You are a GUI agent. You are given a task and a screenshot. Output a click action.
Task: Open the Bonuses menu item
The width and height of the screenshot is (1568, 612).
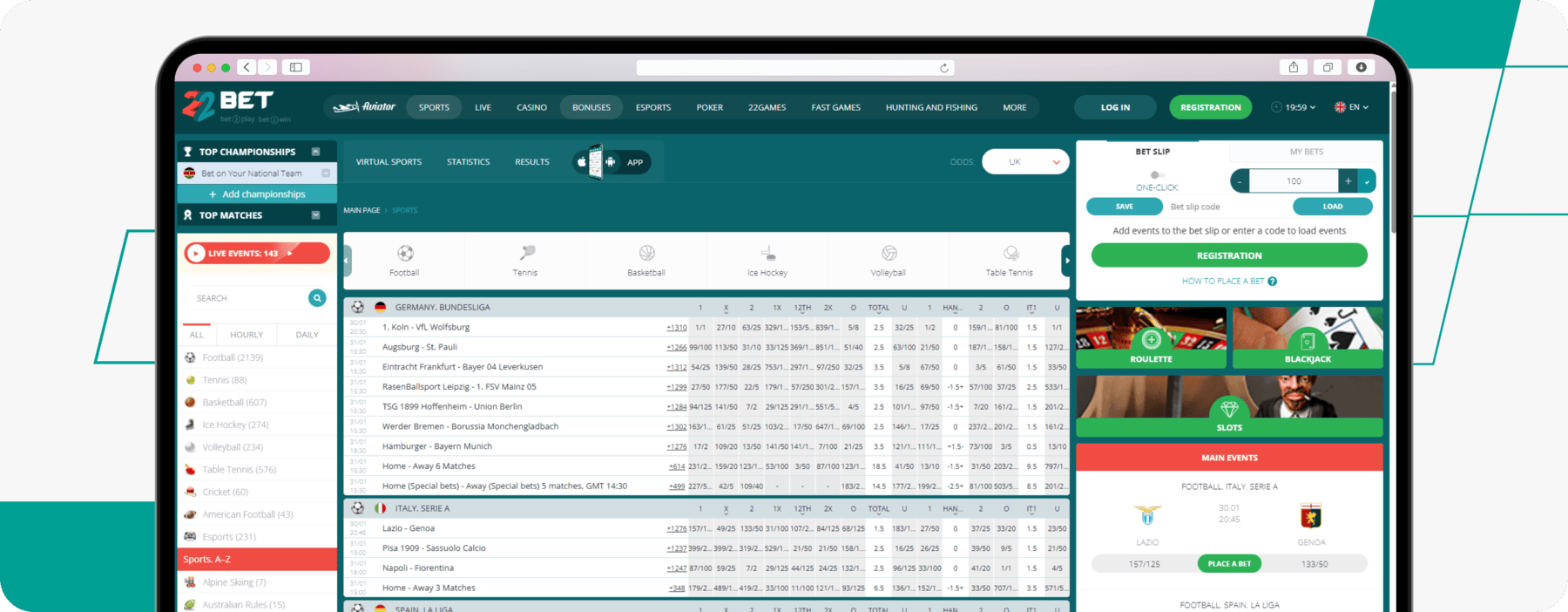pyautogui.click(x=591, y=107)
